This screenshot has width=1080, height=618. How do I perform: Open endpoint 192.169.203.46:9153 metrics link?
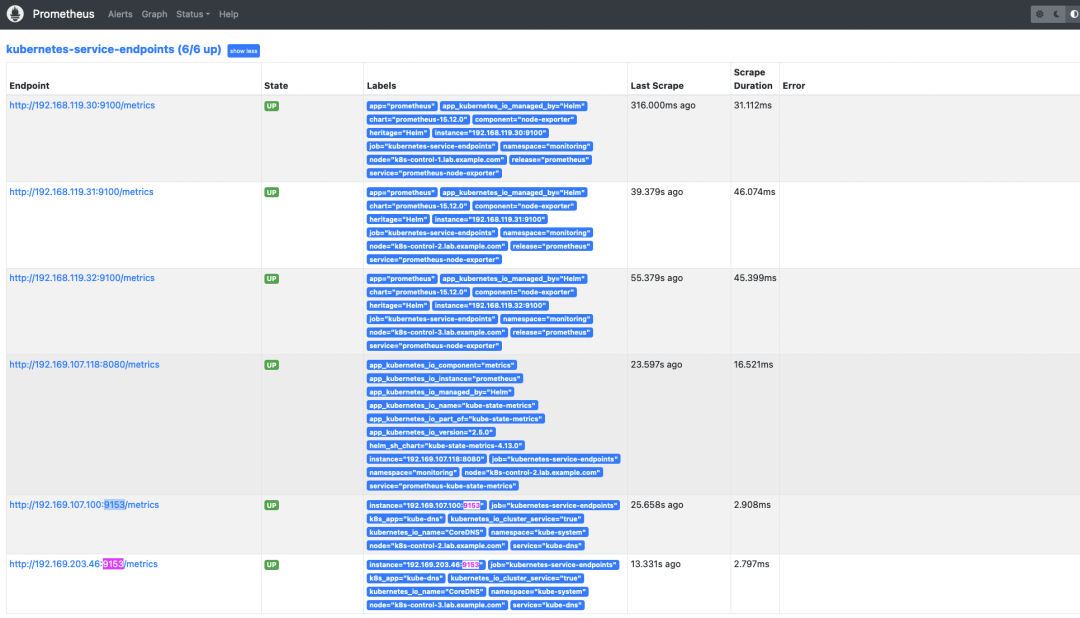point(83,564)
